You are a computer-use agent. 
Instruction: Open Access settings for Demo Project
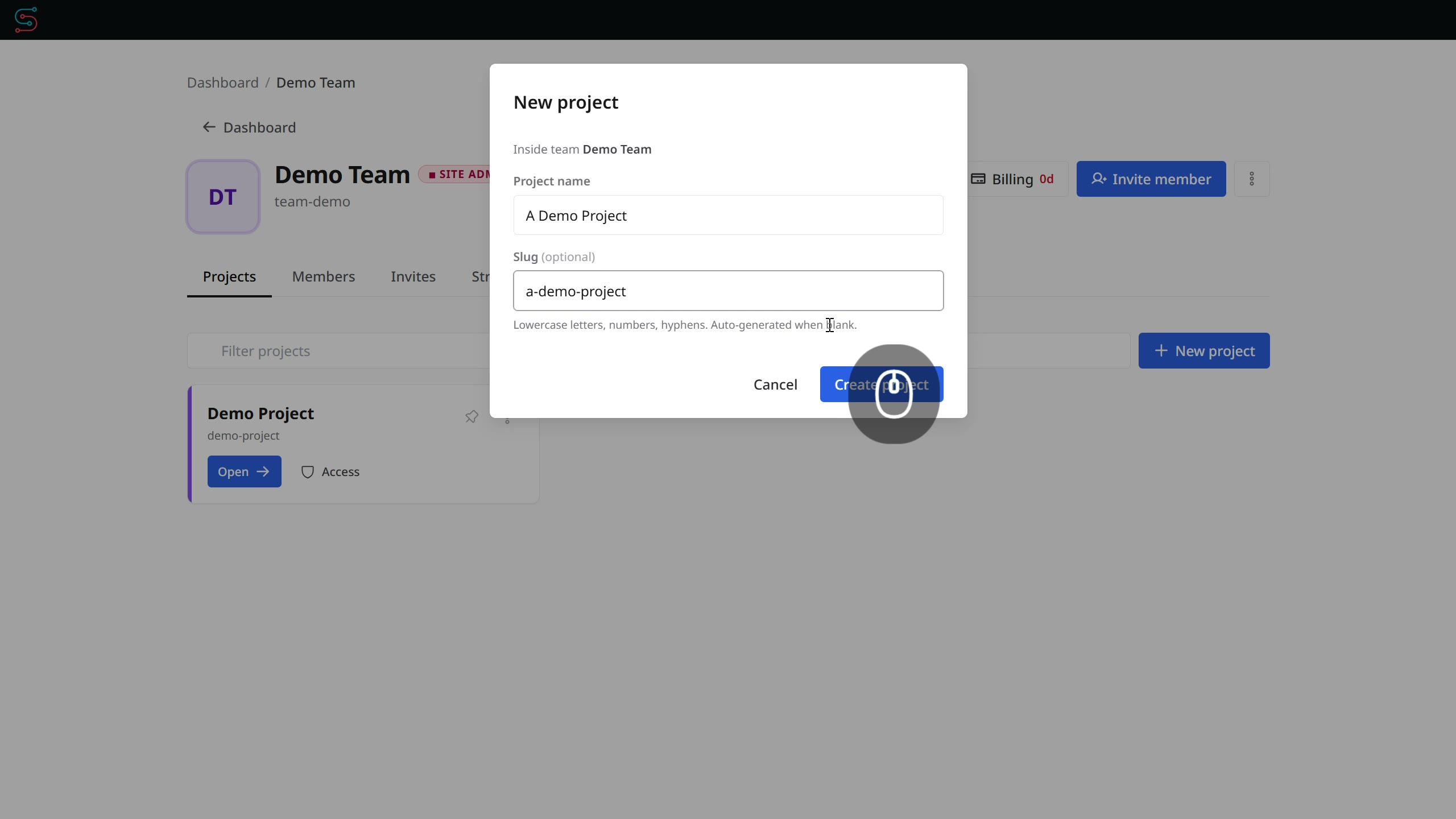330,472
